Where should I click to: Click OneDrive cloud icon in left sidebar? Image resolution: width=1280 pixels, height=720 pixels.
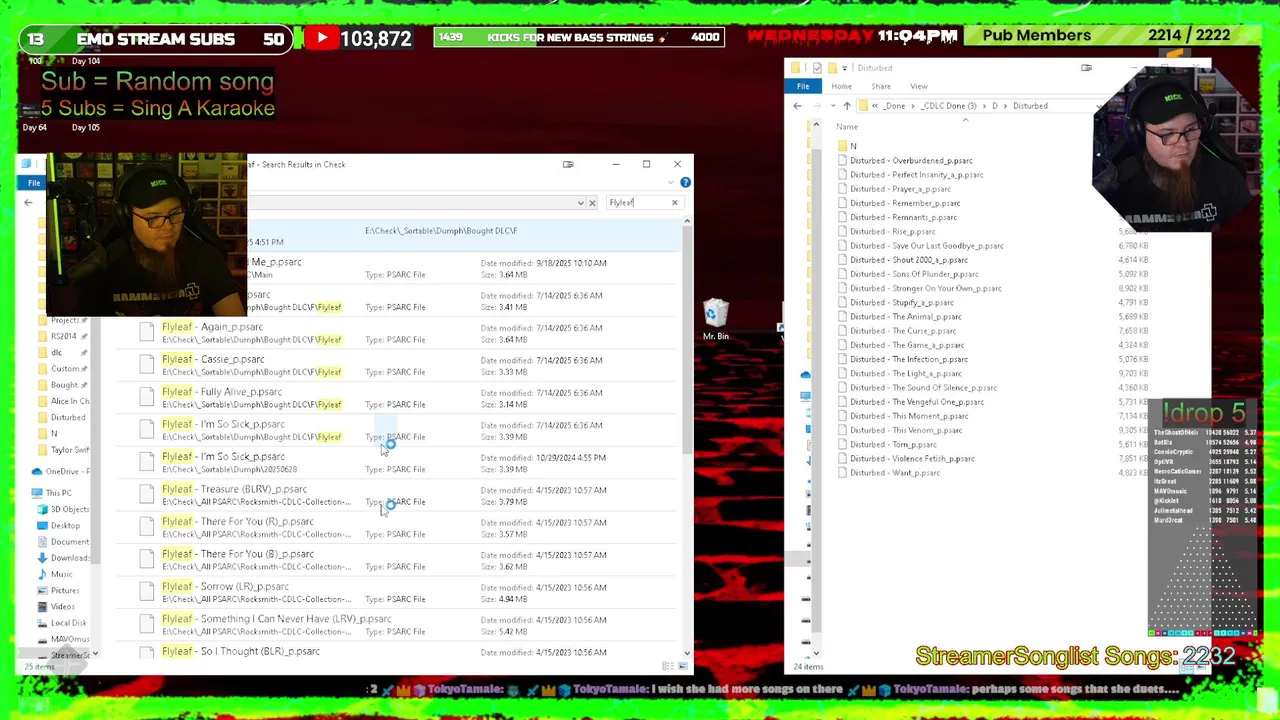[37, 471]
